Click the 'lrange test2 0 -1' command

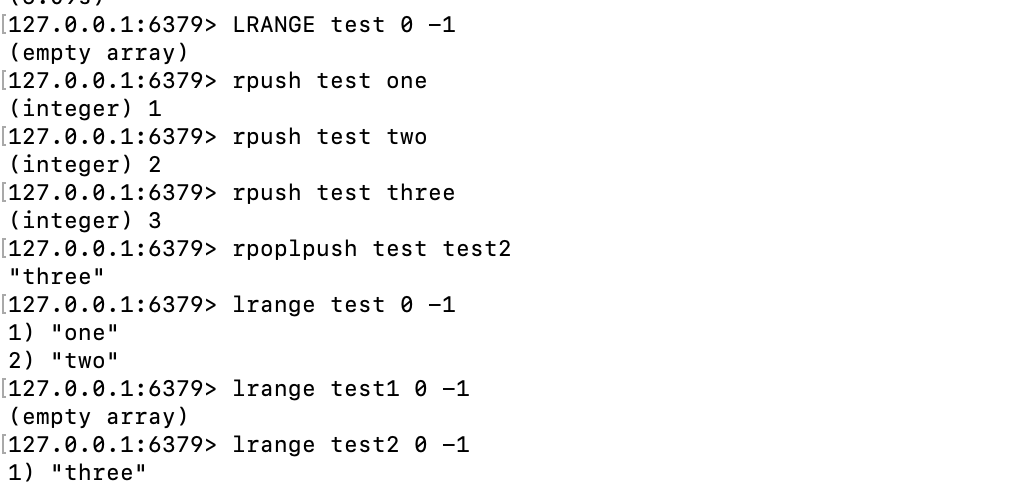tap(351, 445)
